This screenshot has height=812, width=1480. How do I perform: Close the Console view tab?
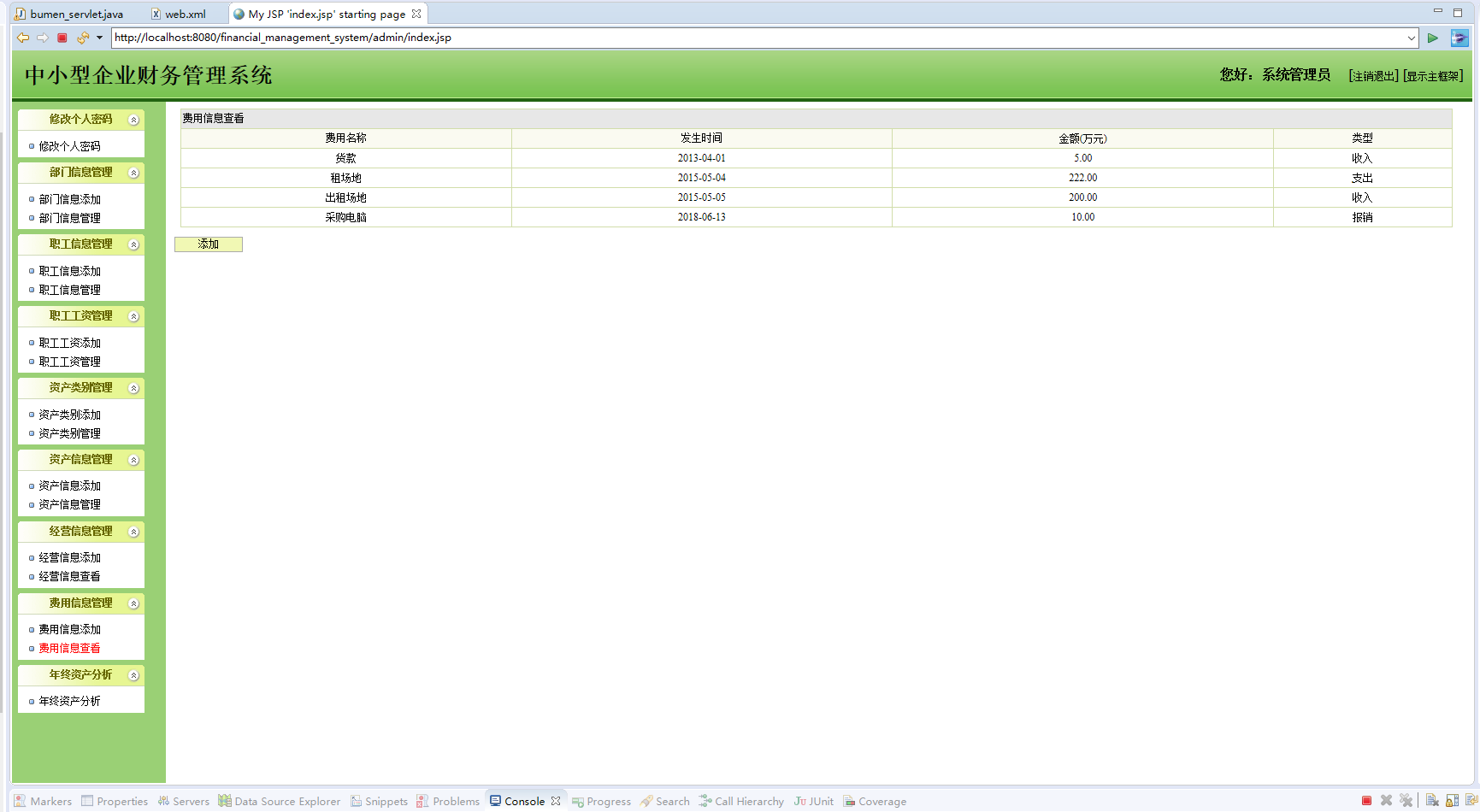click(556, 801)
